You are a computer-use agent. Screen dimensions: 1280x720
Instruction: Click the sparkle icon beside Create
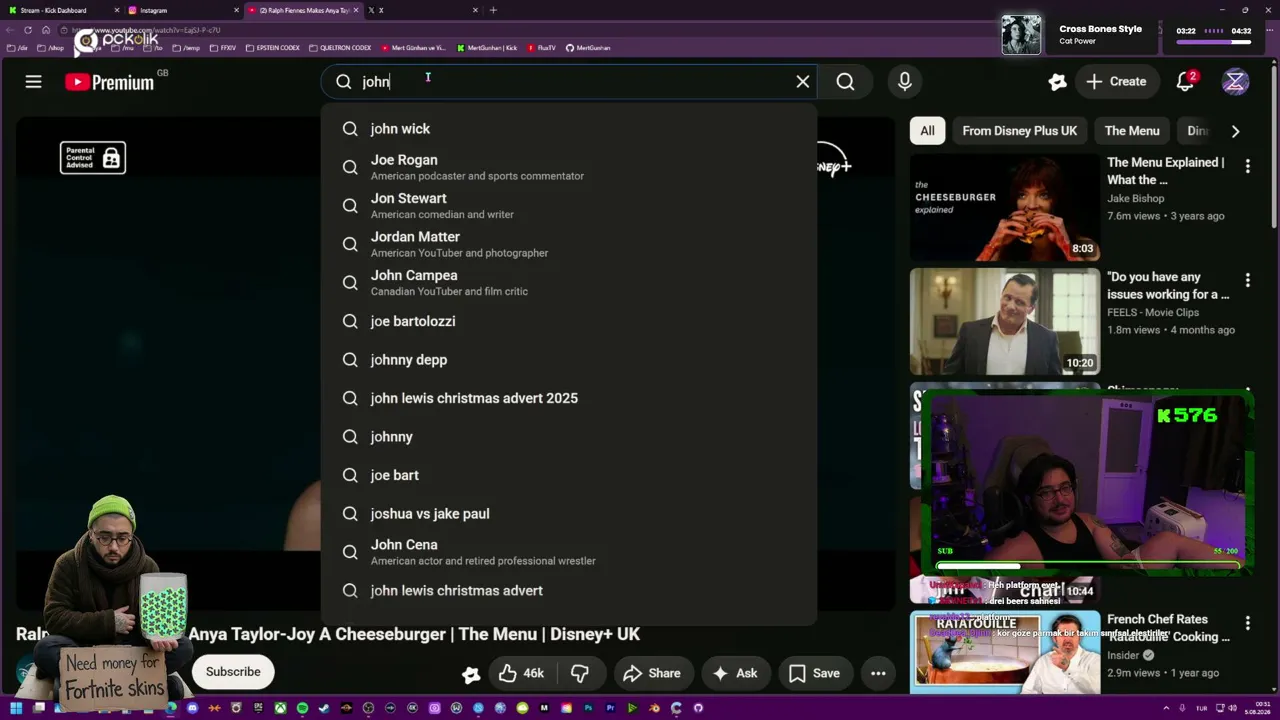pyautogui.click(x=1057, y=82)
